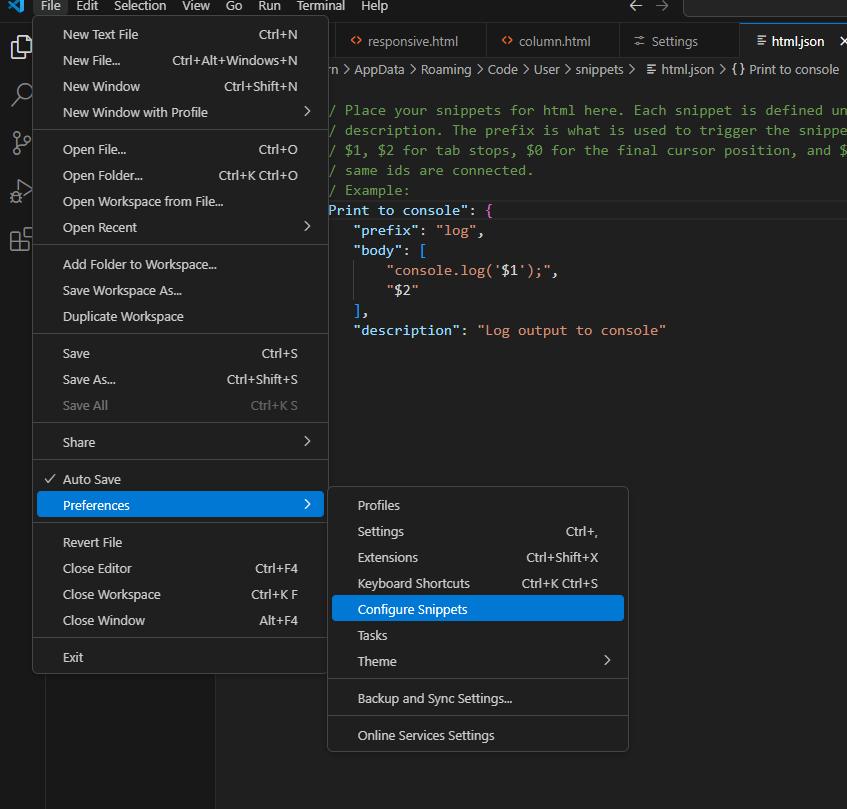
Task: Choose Add Folder to Workspace...
Action: (180, 264)
